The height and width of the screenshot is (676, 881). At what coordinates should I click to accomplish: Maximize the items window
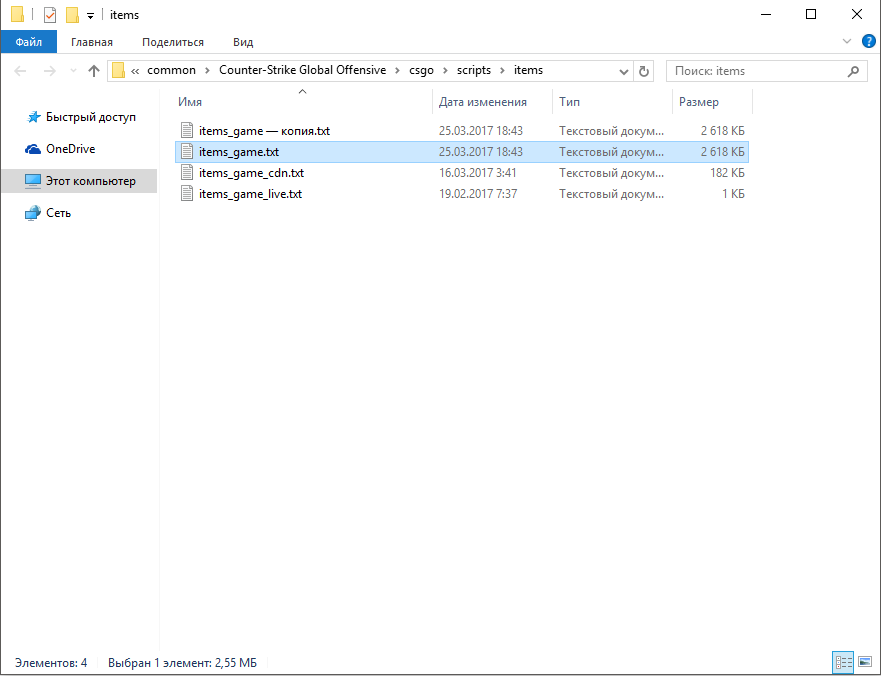pyautogui.click(x=811, y=15)
